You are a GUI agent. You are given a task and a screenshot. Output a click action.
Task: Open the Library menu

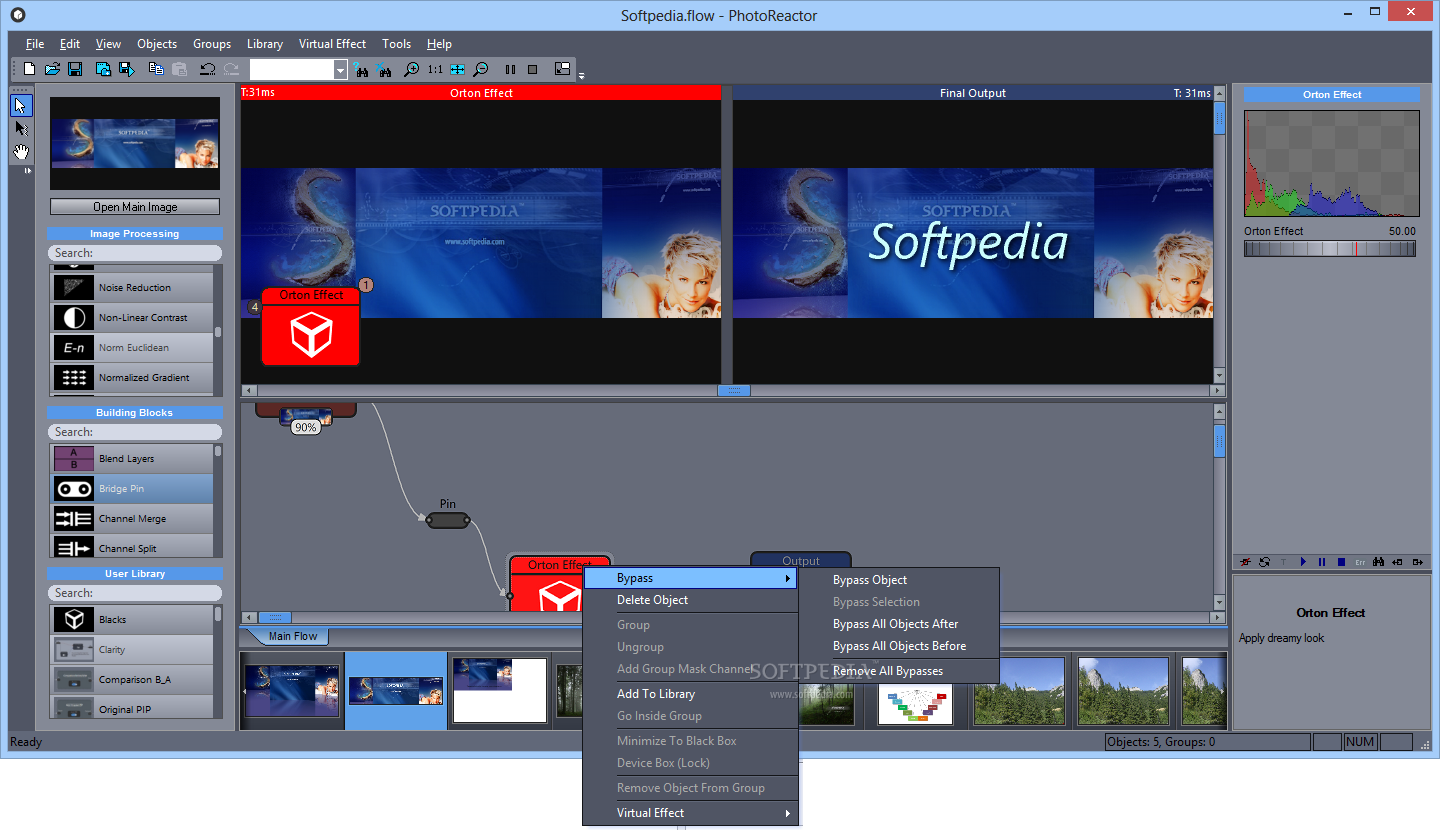[265, 44]
